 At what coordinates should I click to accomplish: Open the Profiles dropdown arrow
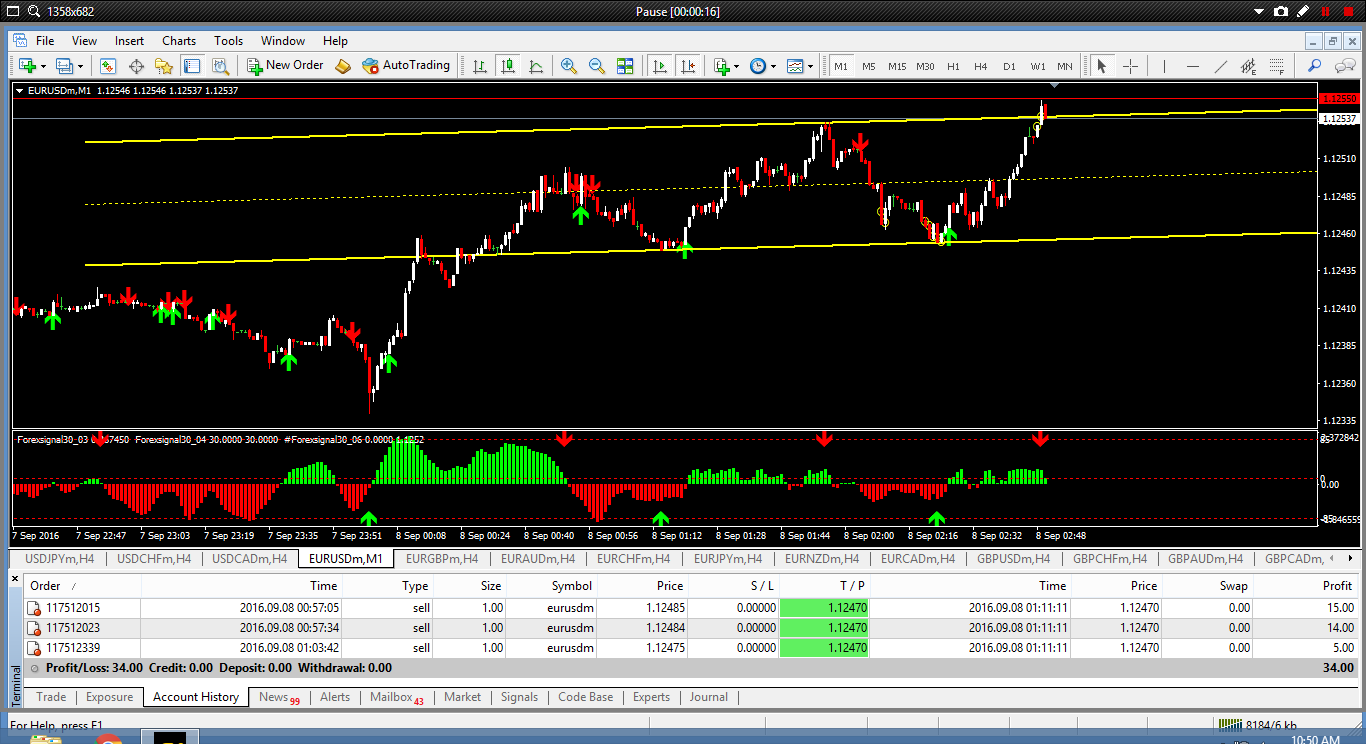point(81,67)
